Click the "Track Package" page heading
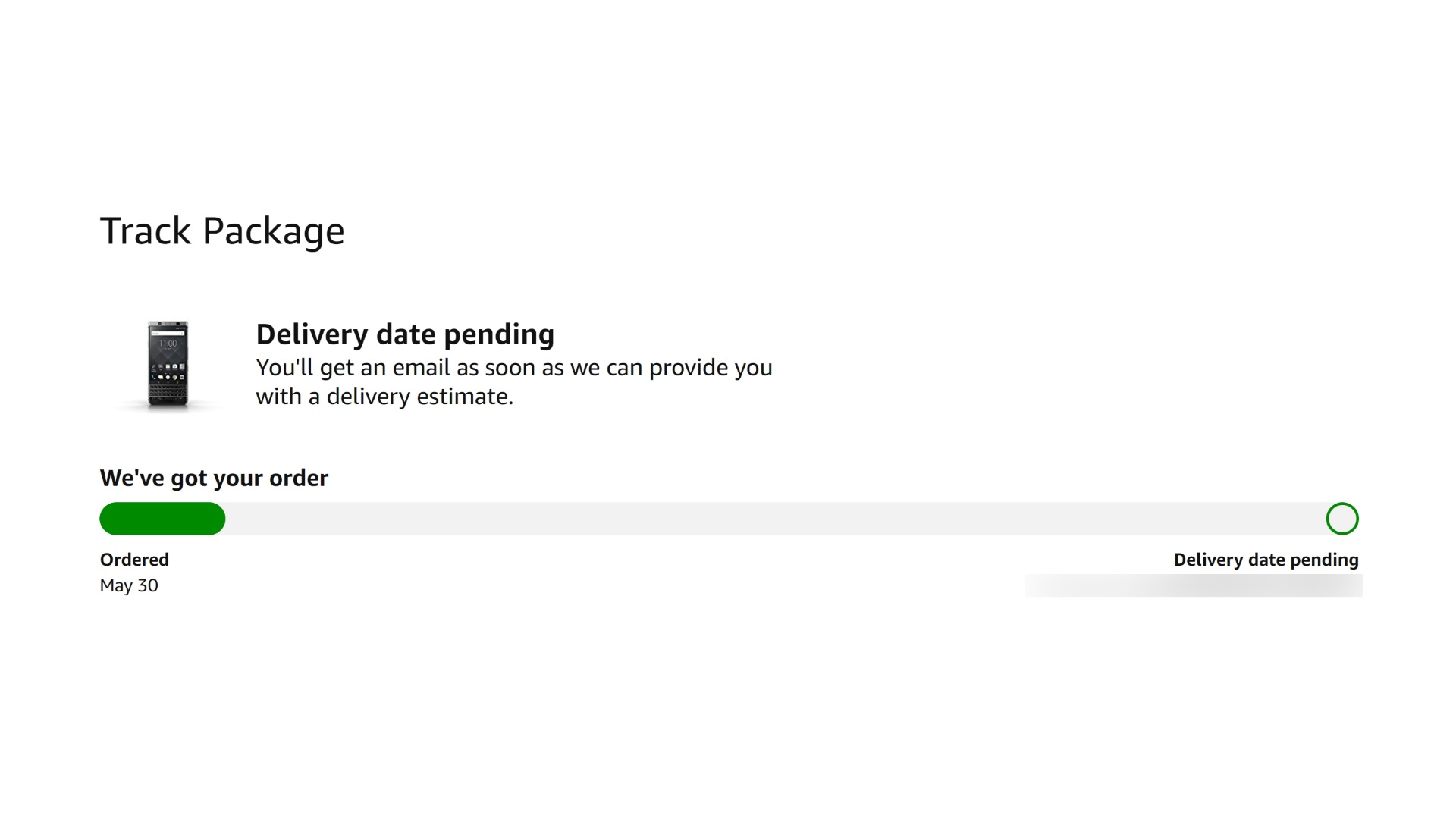The width and height of the screenshot is (1456, 819). click(222, 231)
